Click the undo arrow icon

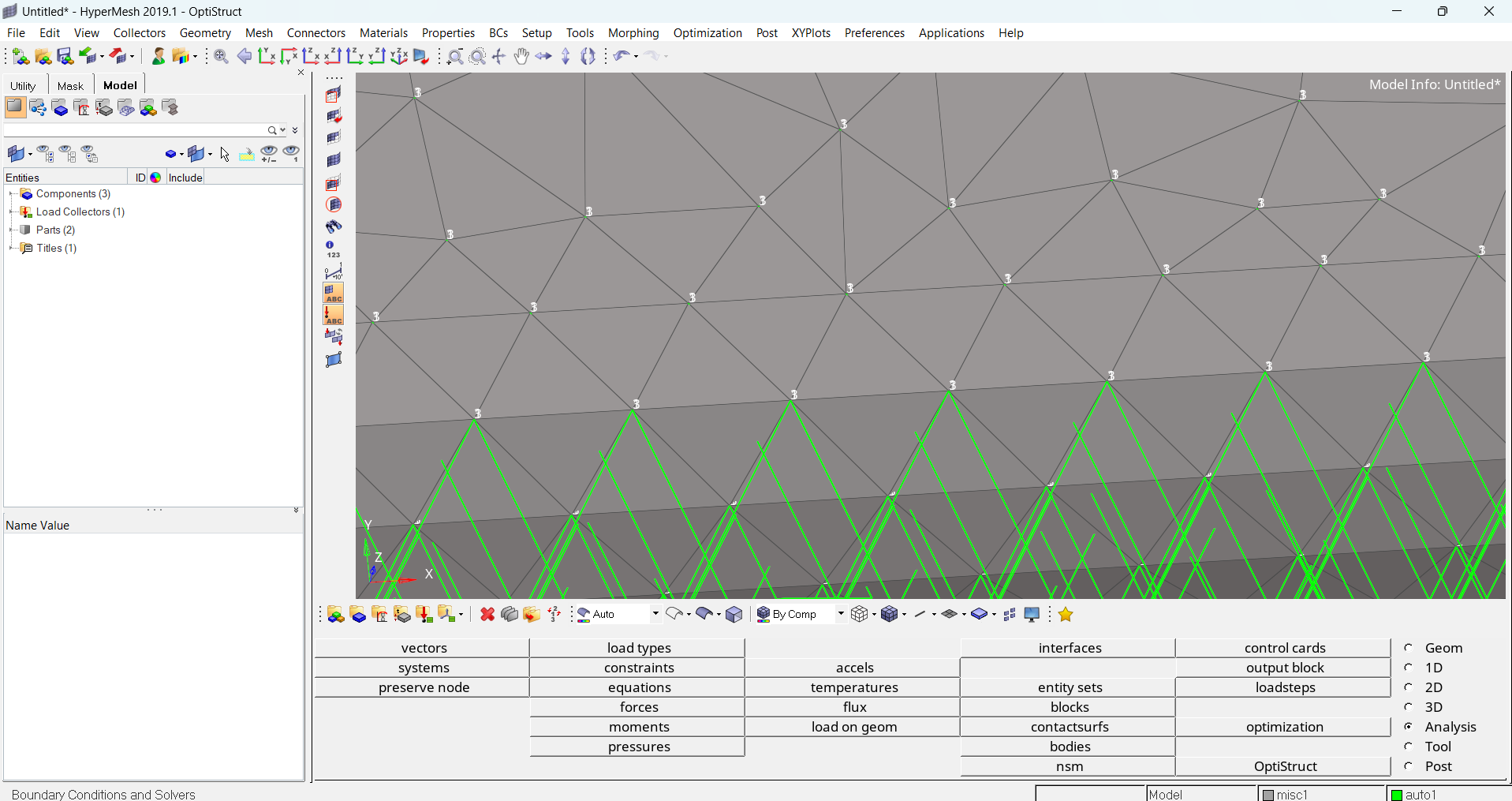[622, 57]
